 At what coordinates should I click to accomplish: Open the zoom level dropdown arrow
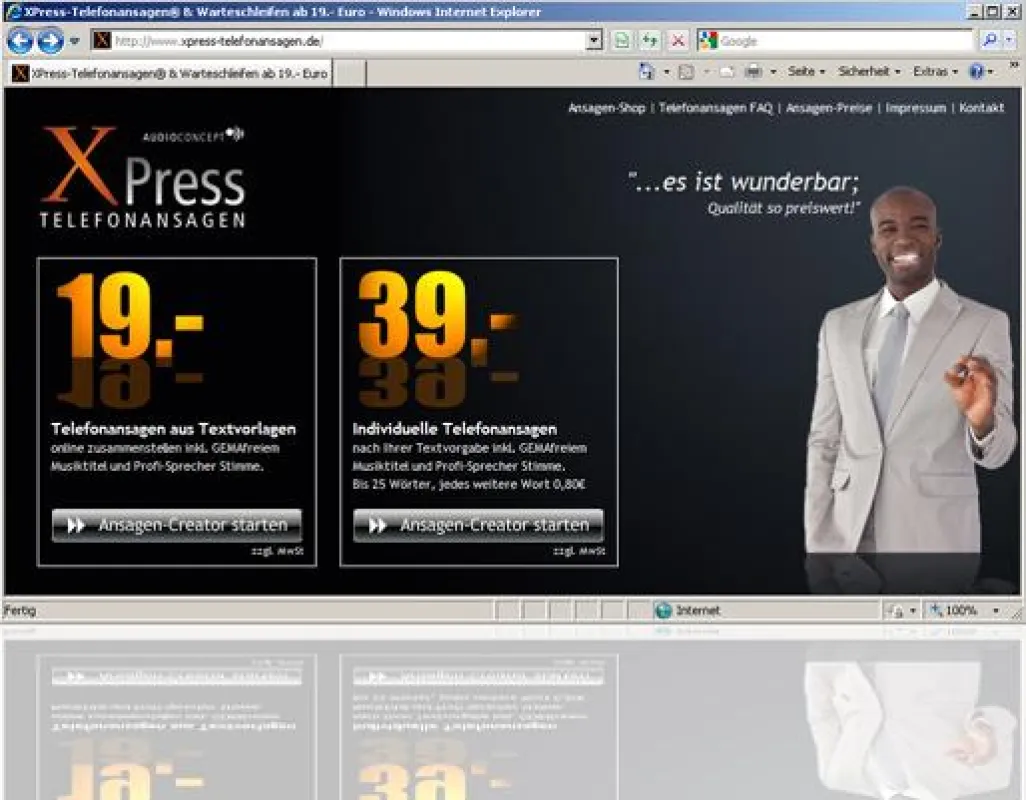coord(996,610)
